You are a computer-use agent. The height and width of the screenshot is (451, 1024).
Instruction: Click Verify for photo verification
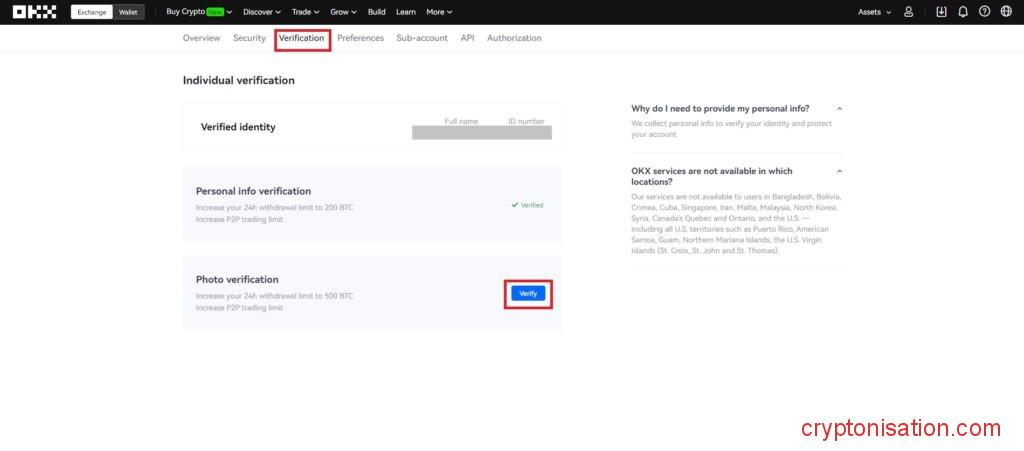coord(528,293)
